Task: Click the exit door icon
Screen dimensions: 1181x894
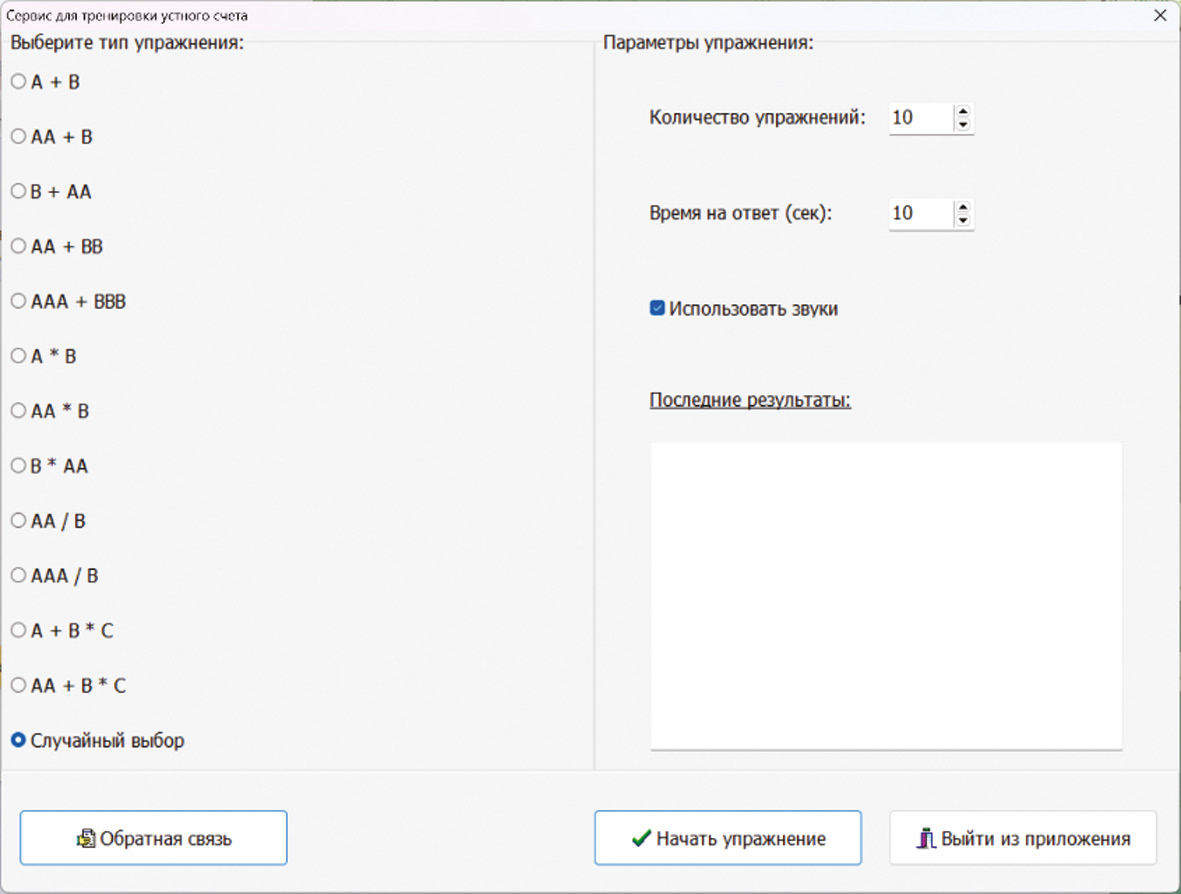Action: [927, 839]
